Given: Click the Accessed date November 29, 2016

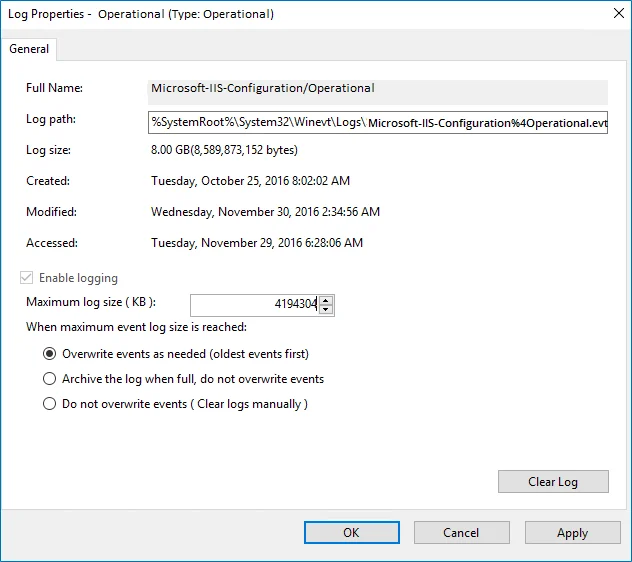Looking at the screenshot, I should [257, 243].
